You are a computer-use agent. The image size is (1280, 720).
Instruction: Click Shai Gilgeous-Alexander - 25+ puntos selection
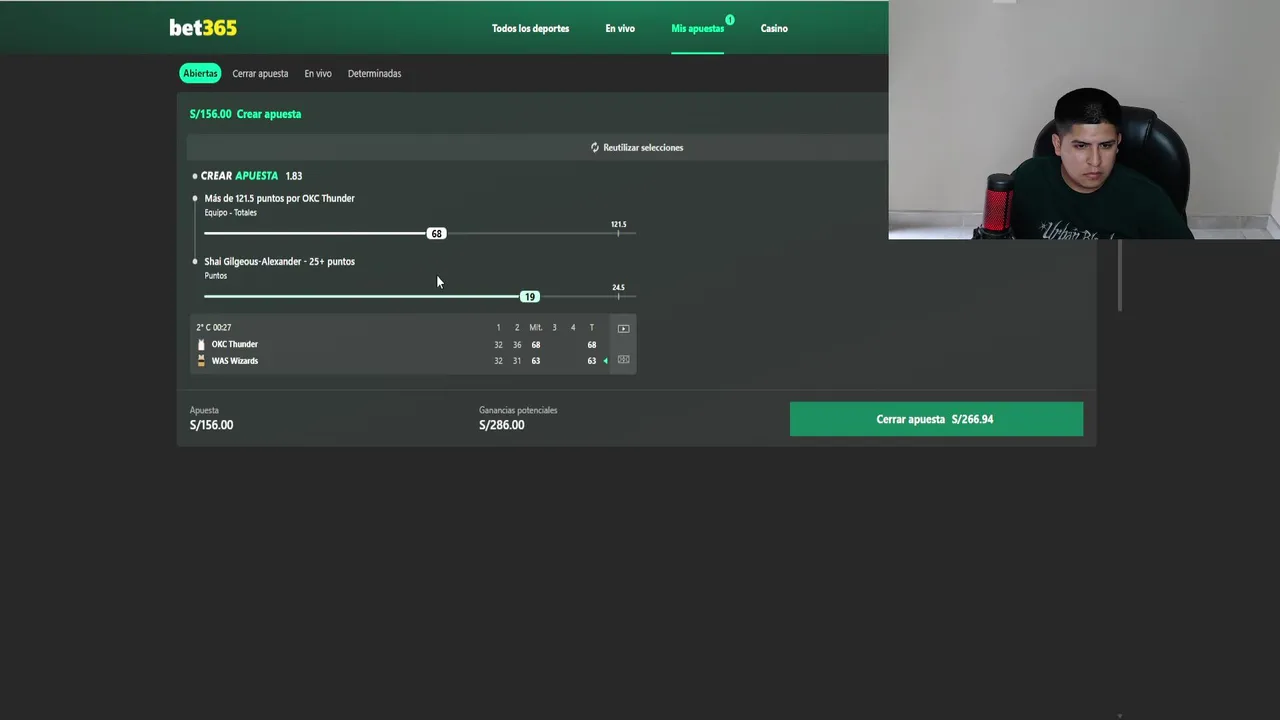279,261
